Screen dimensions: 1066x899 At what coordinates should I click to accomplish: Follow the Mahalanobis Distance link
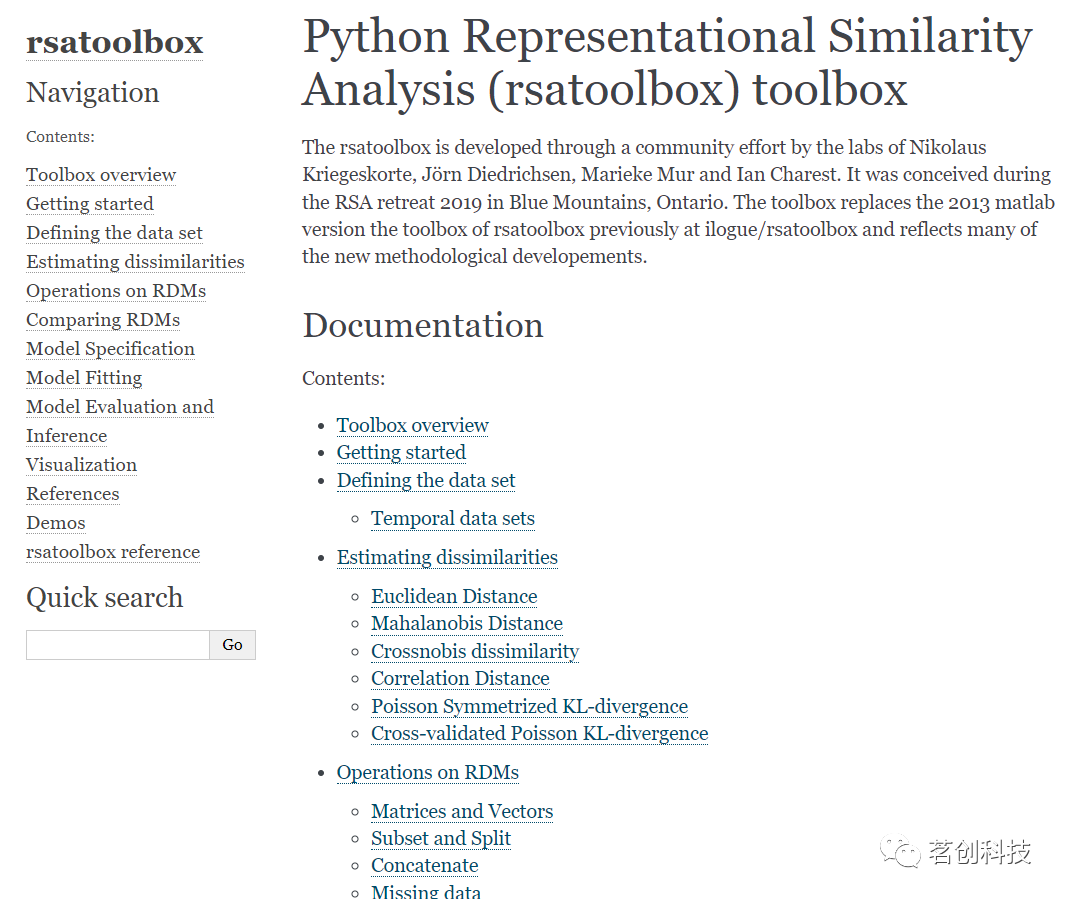[467, 623]
